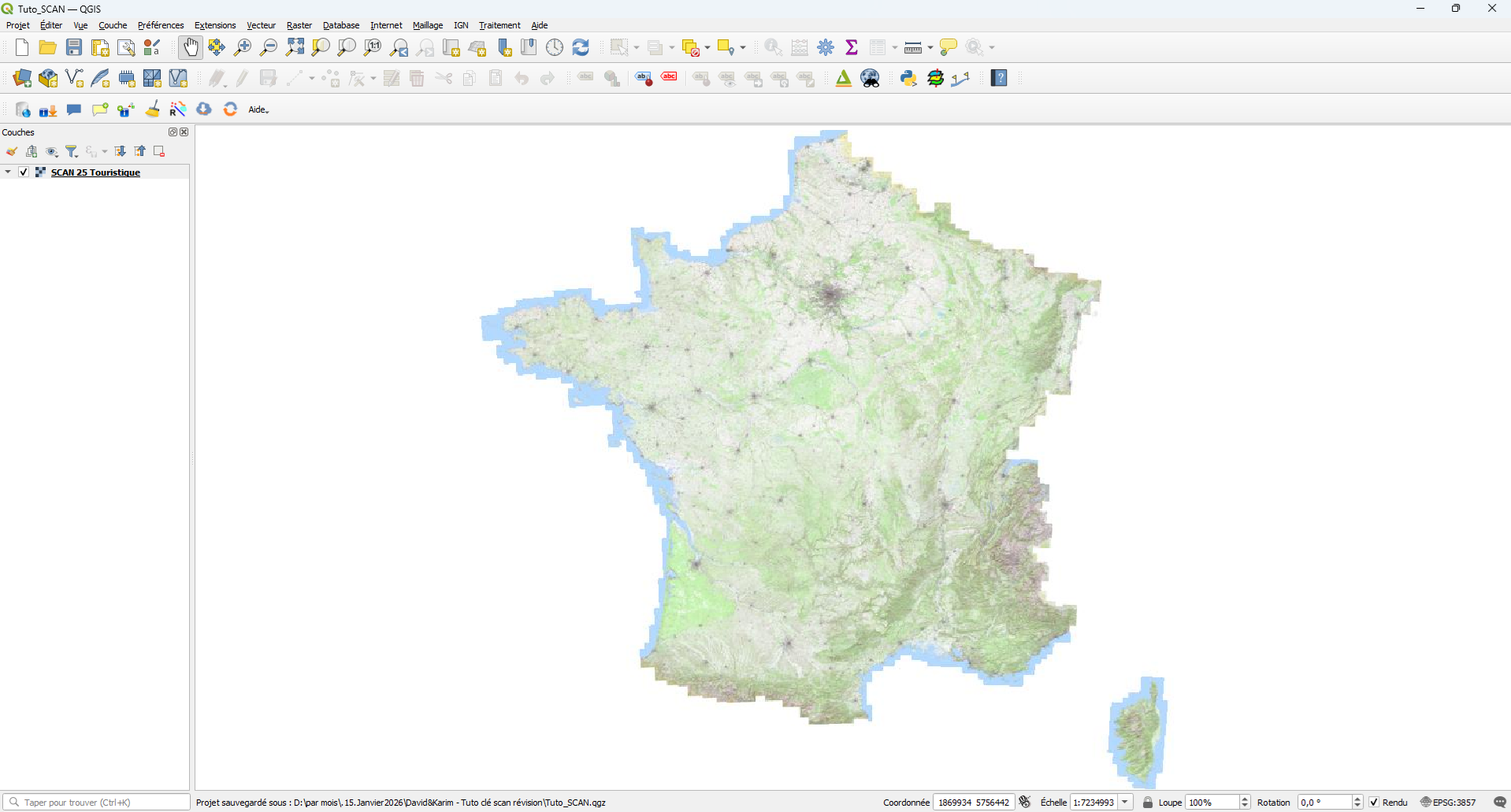Open the IGN menu
The image size is (1511, 812).
click(461, 25)
